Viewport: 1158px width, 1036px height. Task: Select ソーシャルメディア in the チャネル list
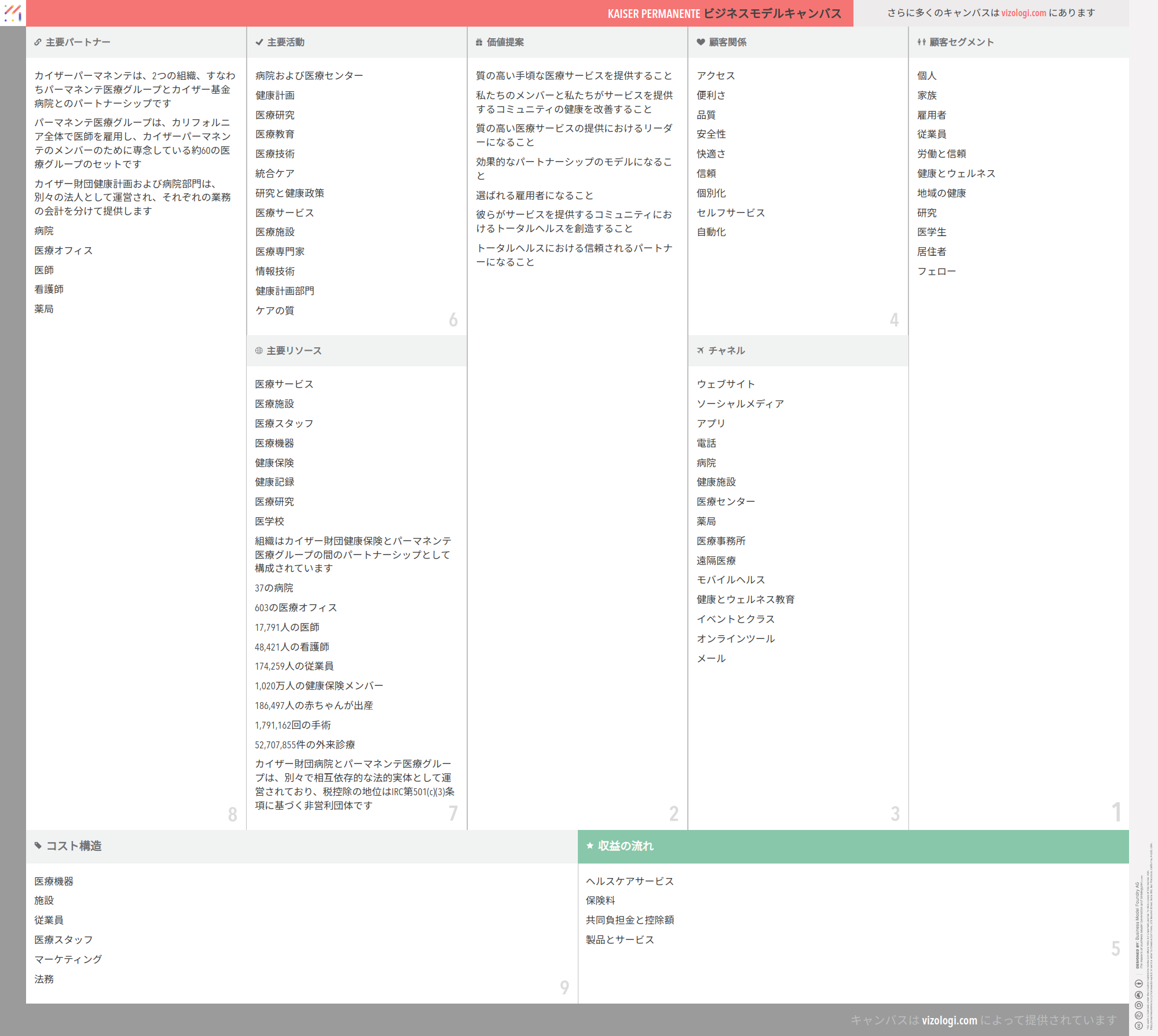click(x=740, y=404)
